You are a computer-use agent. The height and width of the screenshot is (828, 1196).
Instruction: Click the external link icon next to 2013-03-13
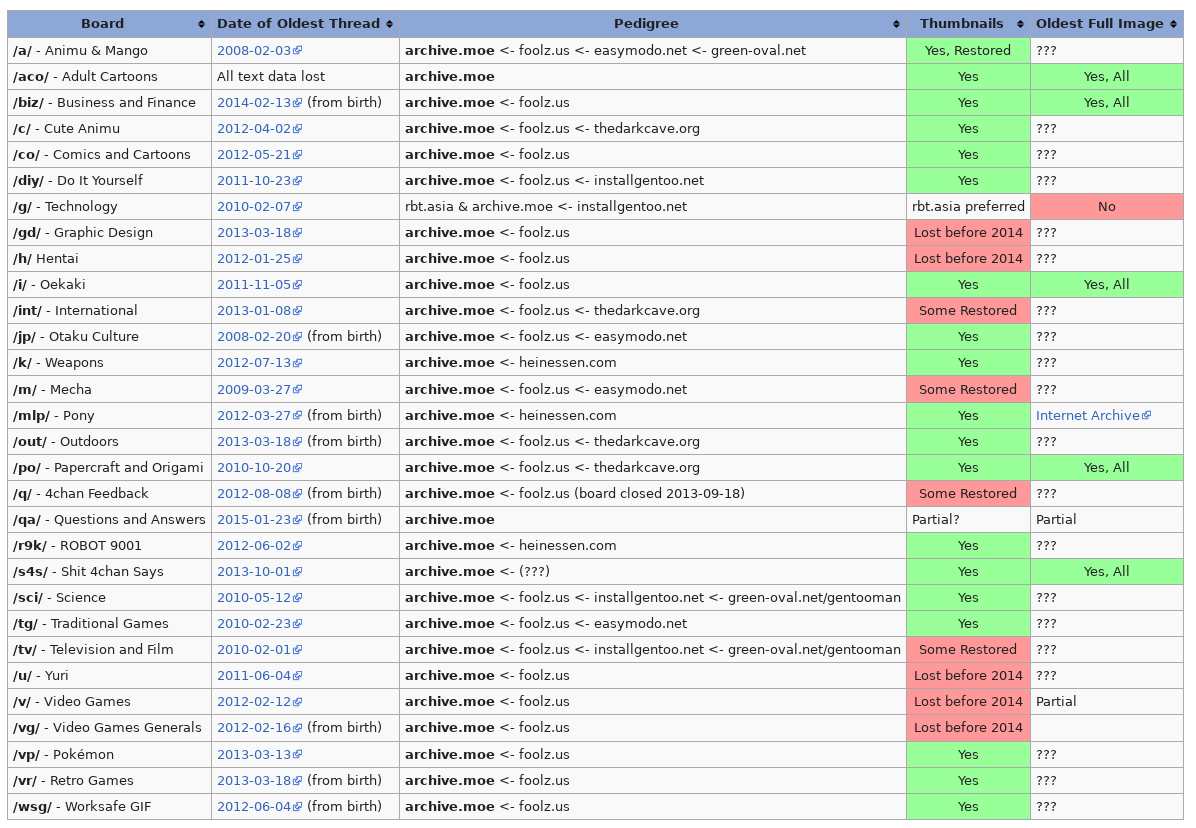tap(298, 755)
